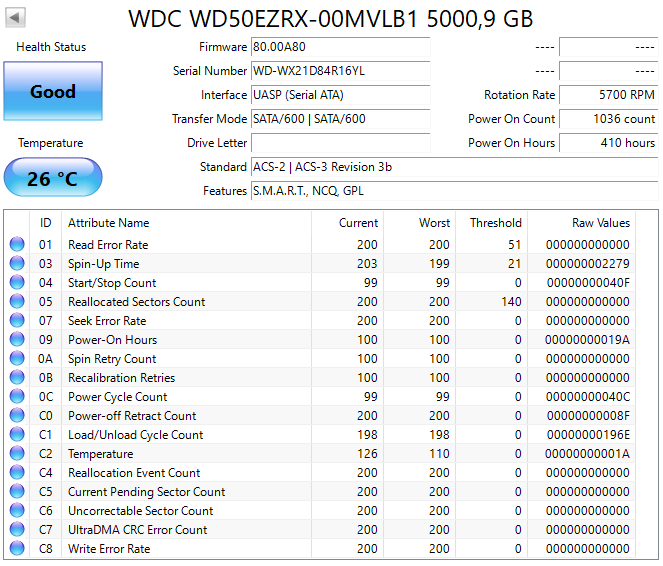Click the Transfer Mode field
The image size is (663, 566).
click(341, 119)
